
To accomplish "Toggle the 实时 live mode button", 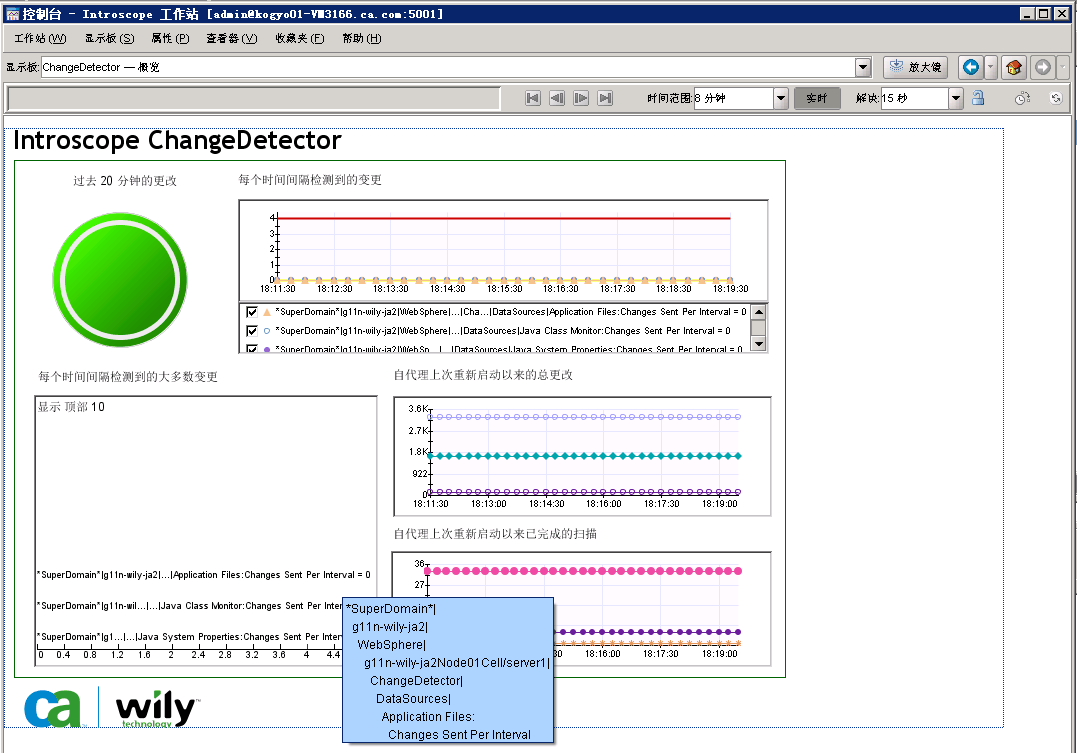I will [817, 98].
